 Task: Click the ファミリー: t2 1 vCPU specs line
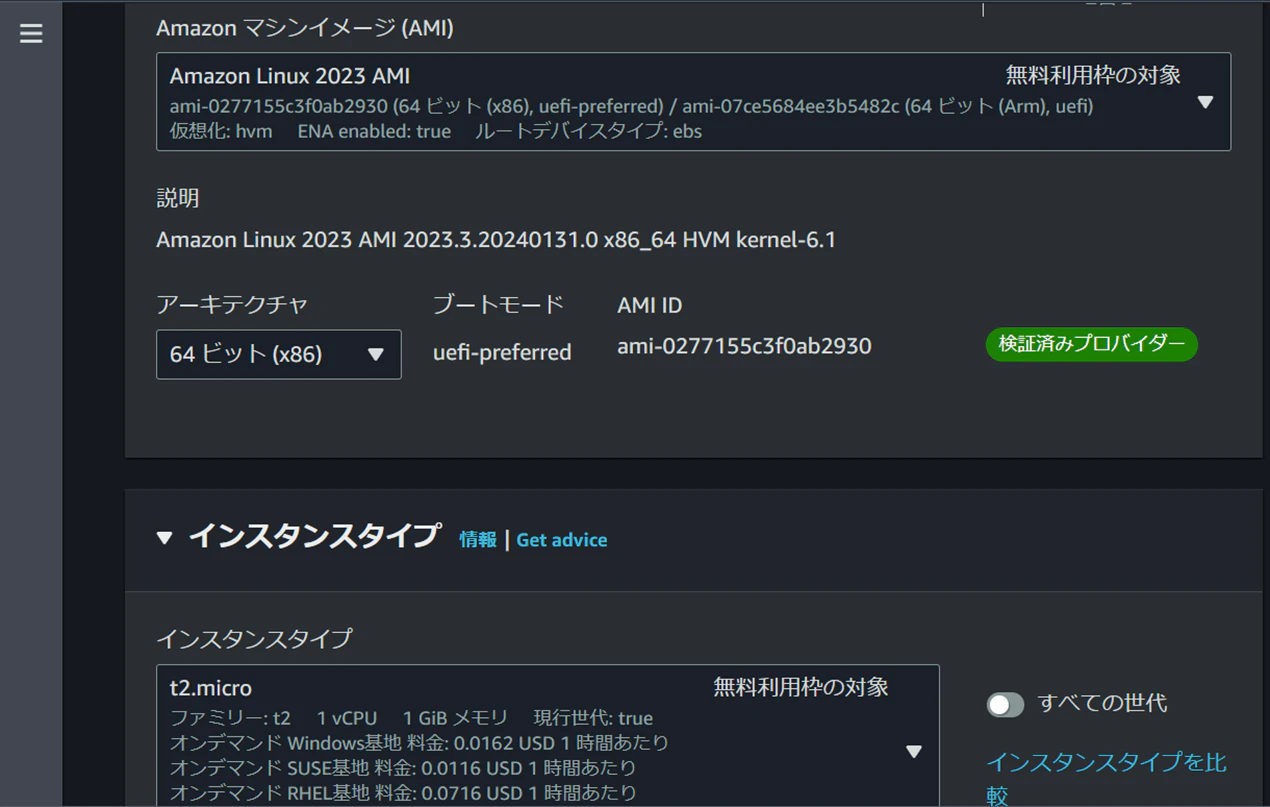point(411,718)
